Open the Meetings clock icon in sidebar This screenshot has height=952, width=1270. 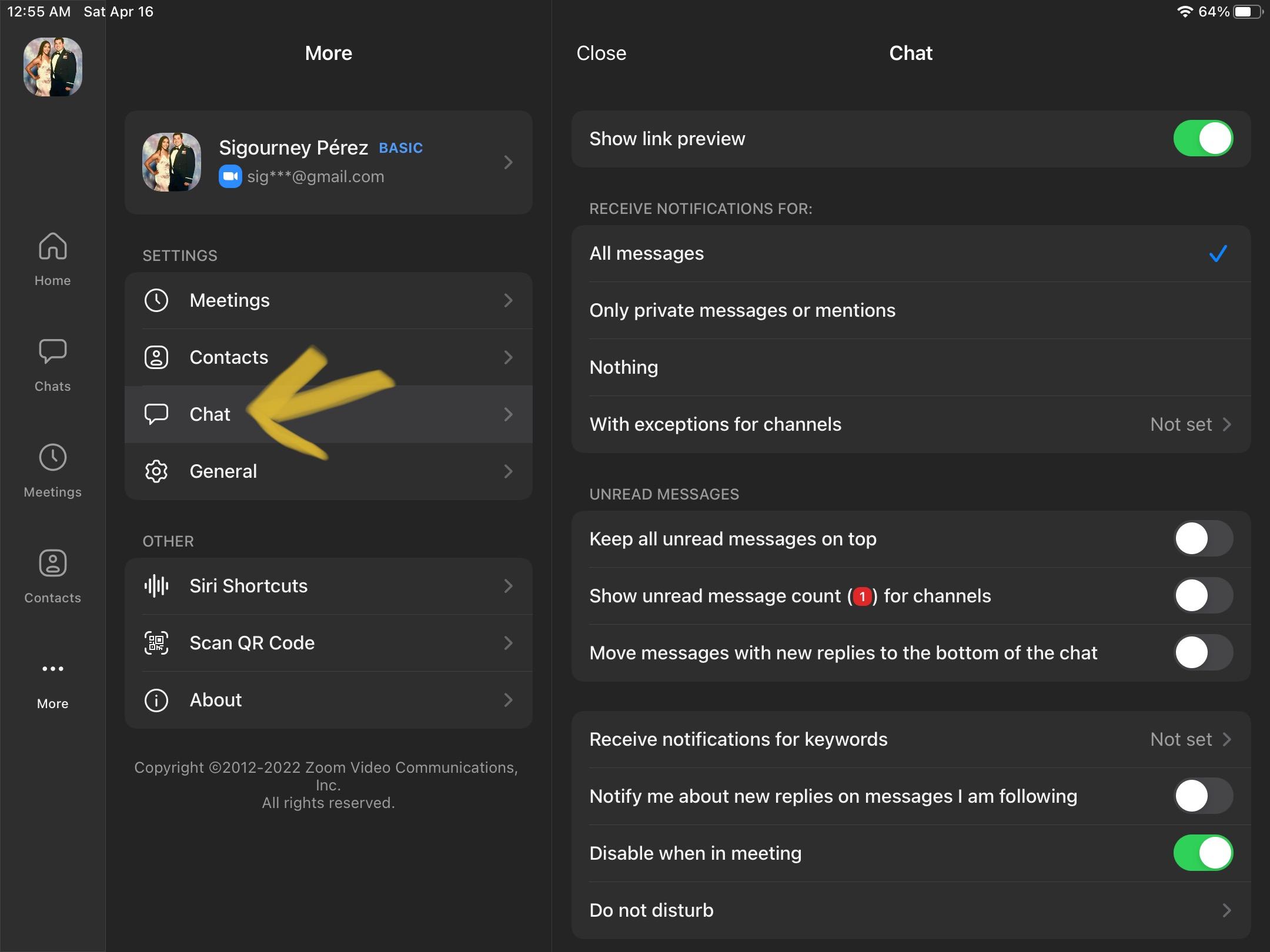tap(52, 458)
